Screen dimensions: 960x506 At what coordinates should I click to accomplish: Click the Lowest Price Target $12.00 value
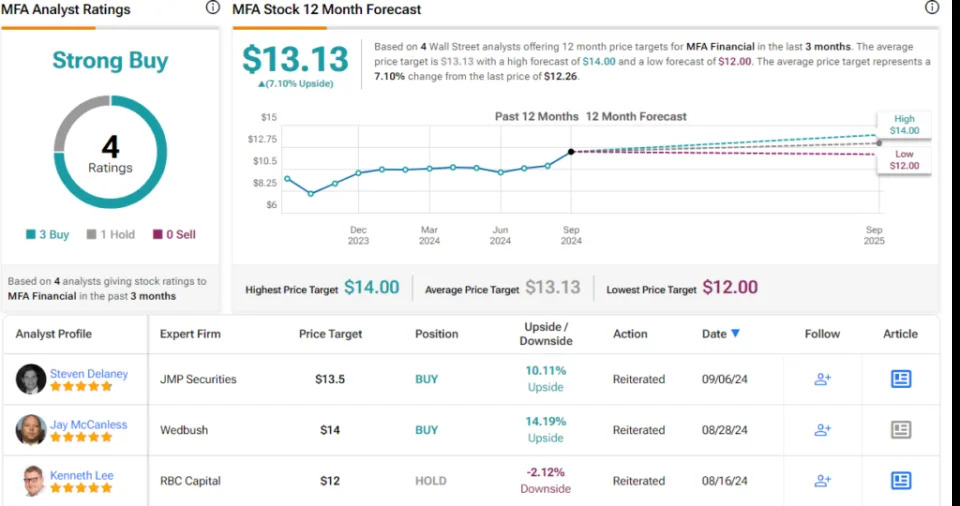(730, 287)
